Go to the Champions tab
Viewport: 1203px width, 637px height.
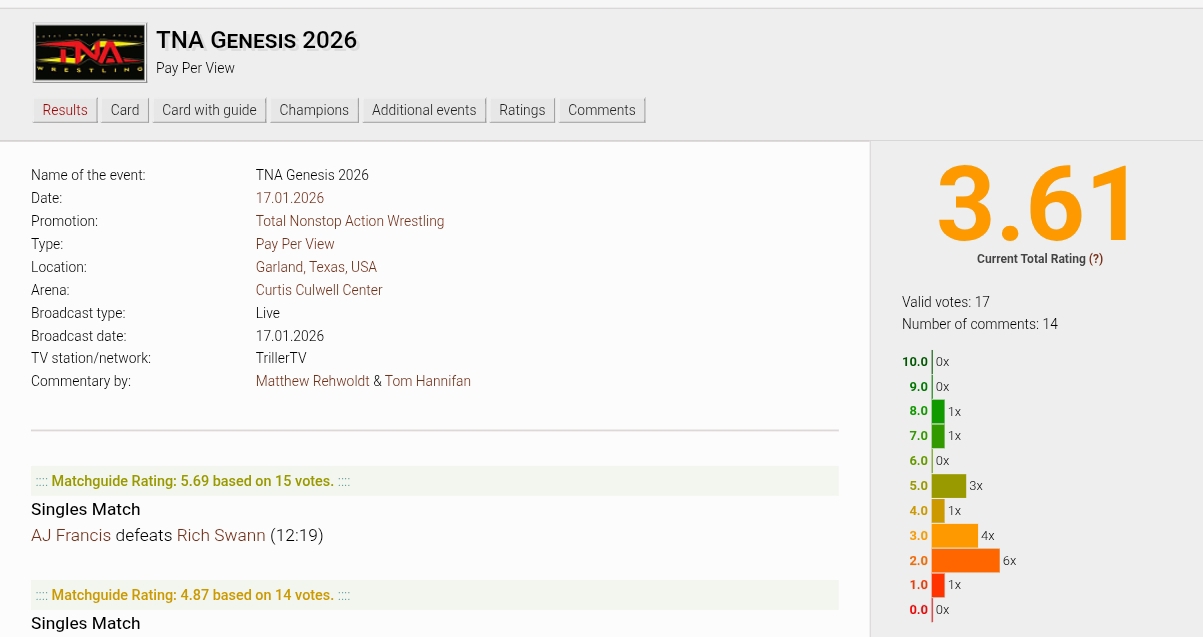tap(314, 110)
